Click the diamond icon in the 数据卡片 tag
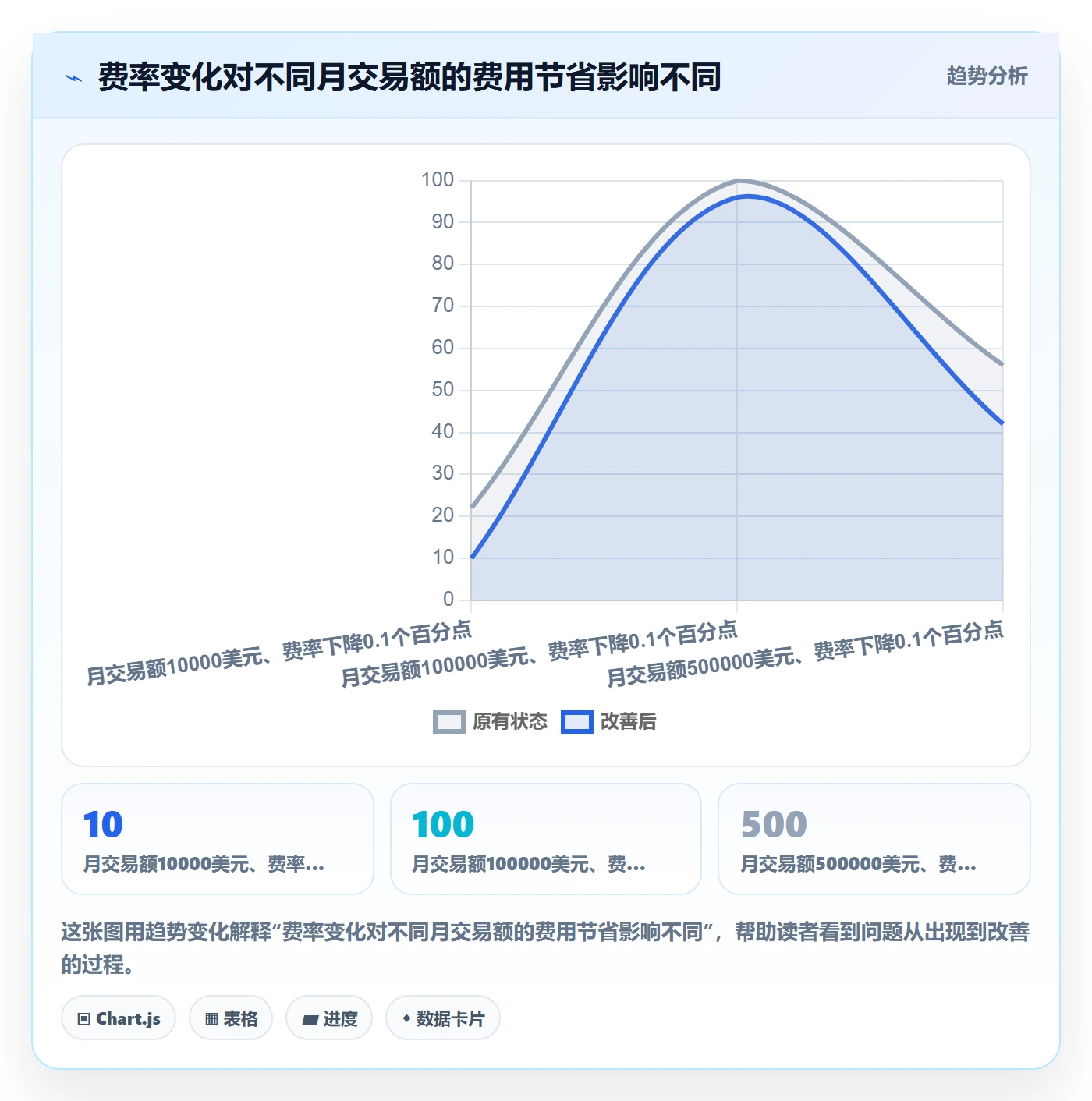Image resolution: width=1092 pixels, height=1101 pixels. click(x=406, y=1018)
